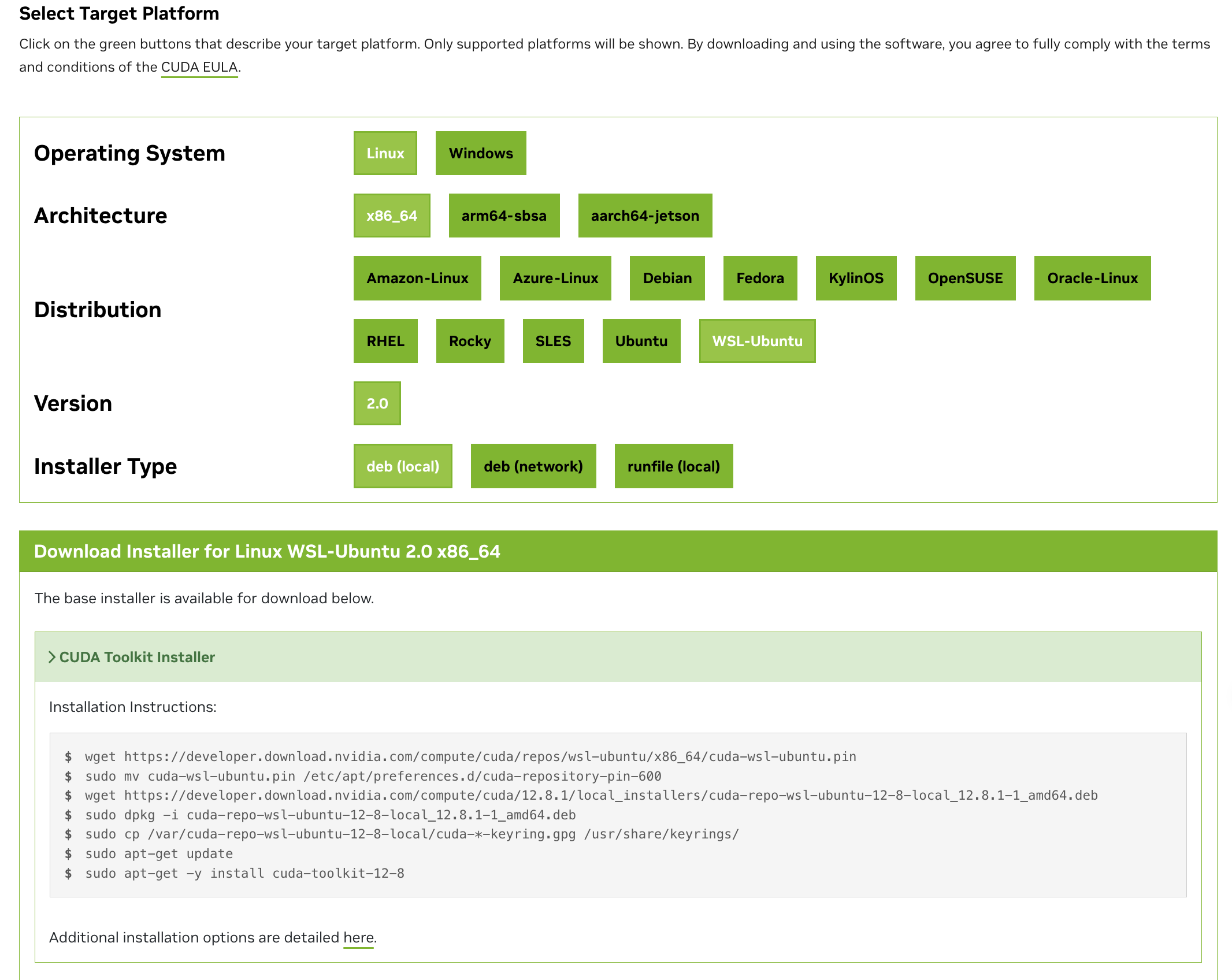This screenshot has height=980, width=1232.
Task: Collapse the CUDA Toolkit Installer section
Action: (618, 657)
